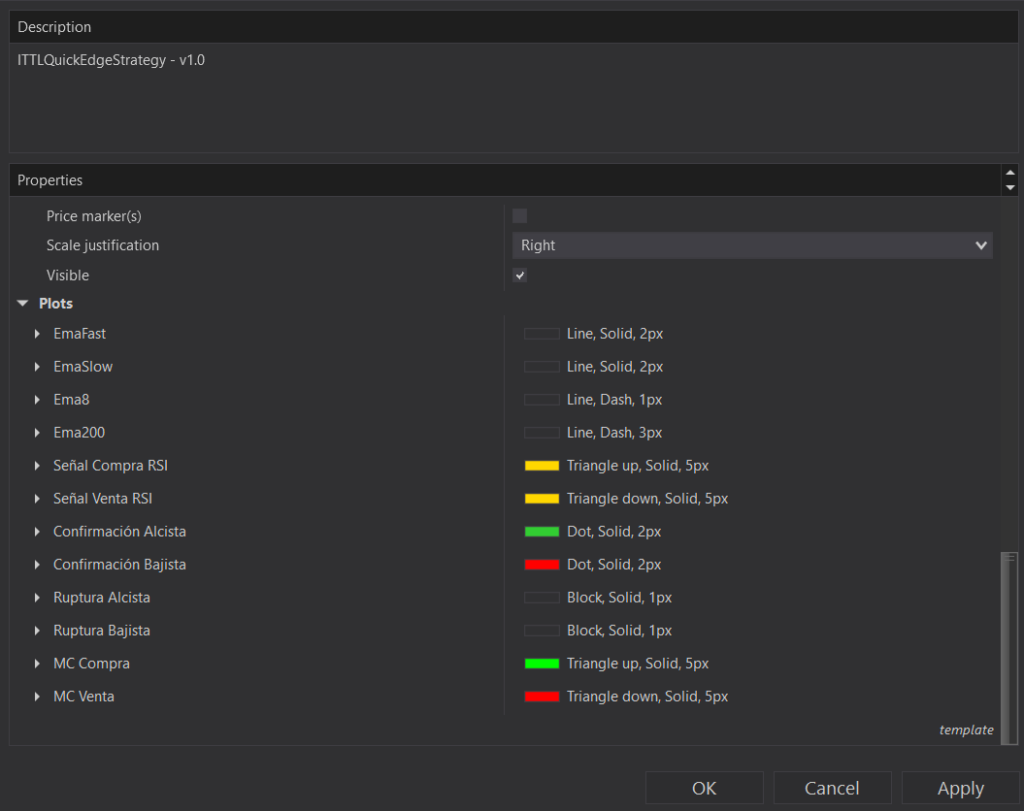Click the red MC Venta color swatch
Image resolution: width=1024 pixels, height=811 pixels.
click(x=541, y=696)
